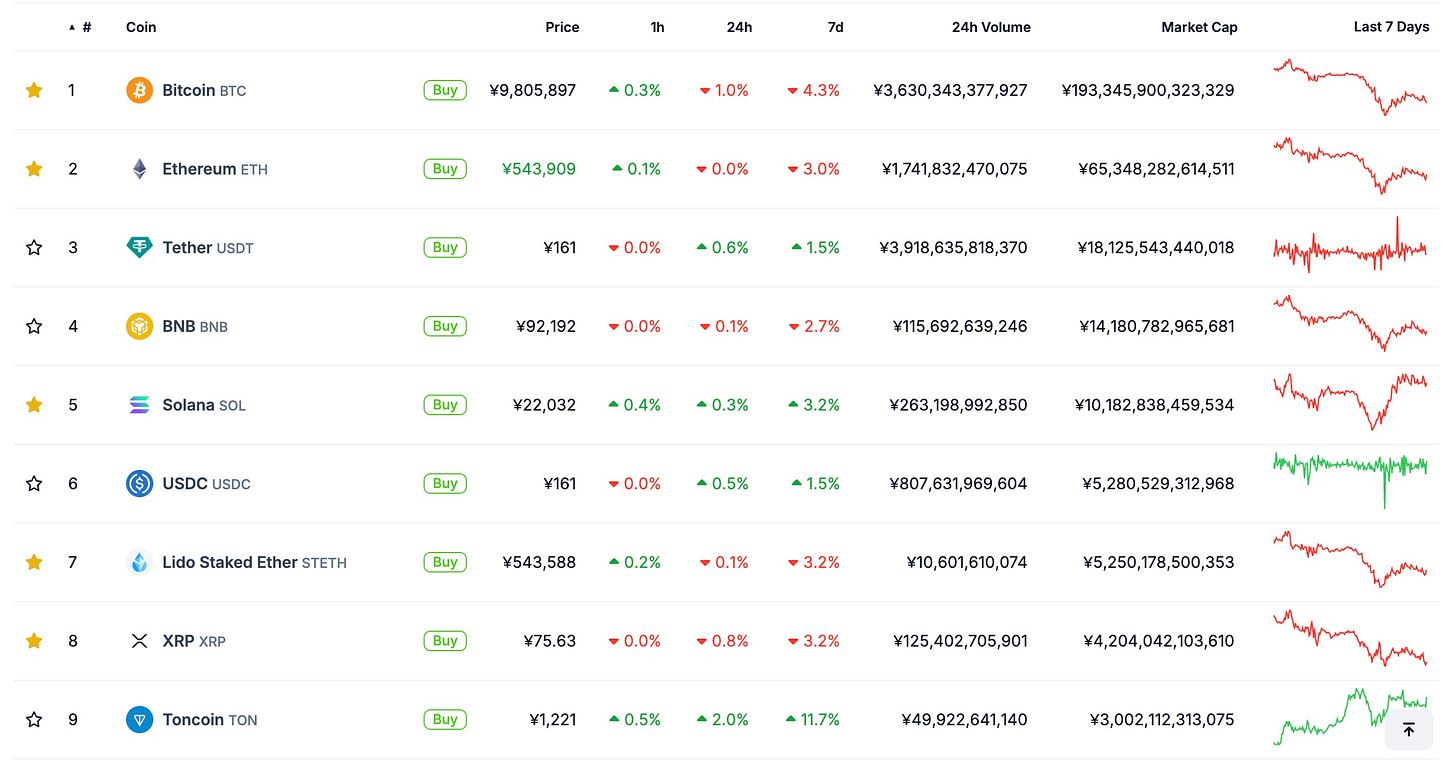Mark USDC as favorite with star
This screenshot has height=763, width=1456.
(x=34, y=484)
